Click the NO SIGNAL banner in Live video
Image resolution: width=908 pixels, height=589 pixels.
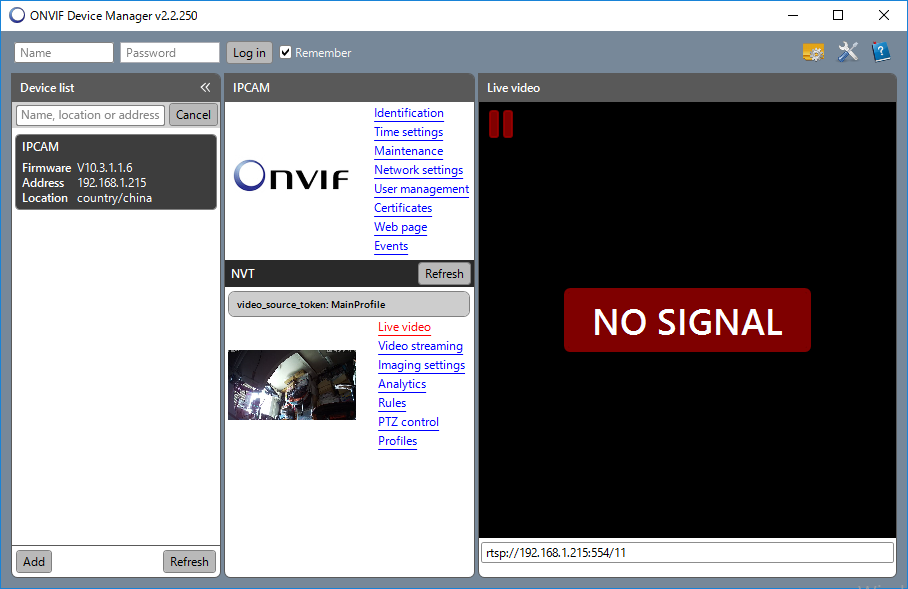click(687, 320)
